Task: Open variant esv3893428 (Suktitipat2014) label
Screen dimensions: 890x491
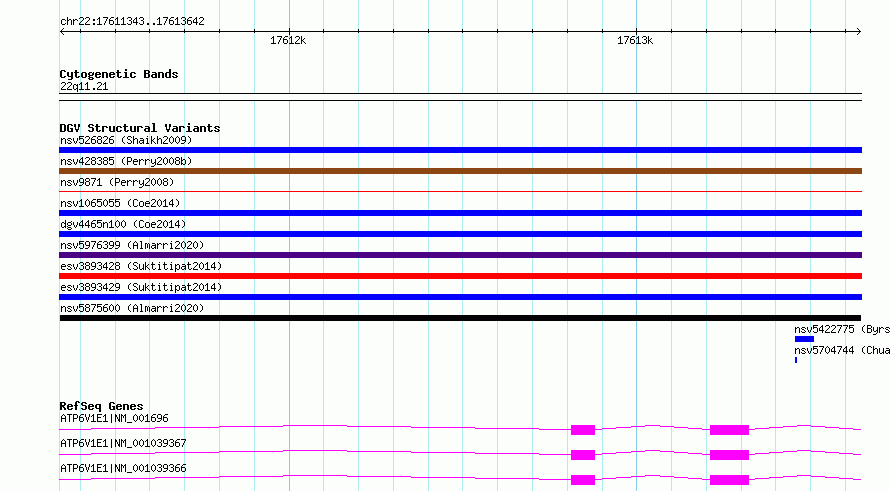Action: coord(141,266)
